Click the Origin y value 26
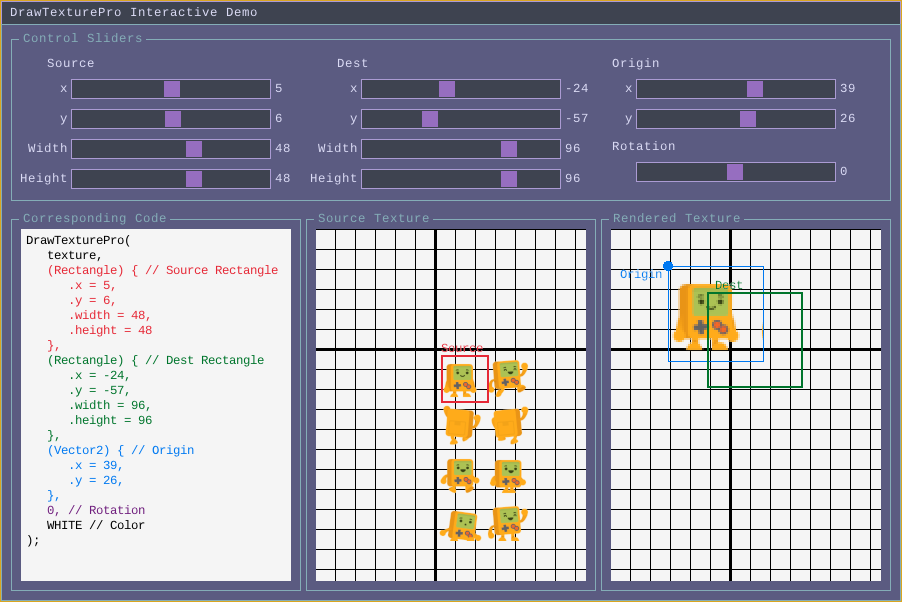Image resolution: width=902 pixels, height=602 pixels. [x=847, y=119]
